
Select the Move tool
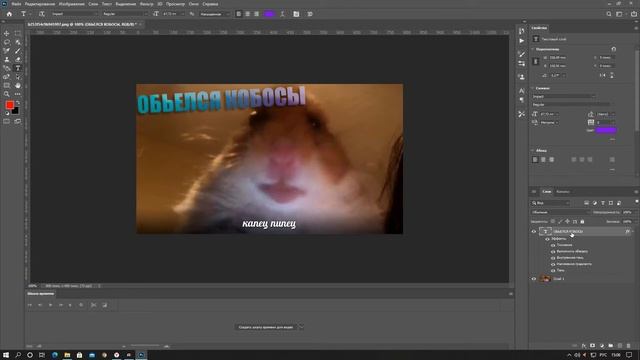[x=7, y=33]
